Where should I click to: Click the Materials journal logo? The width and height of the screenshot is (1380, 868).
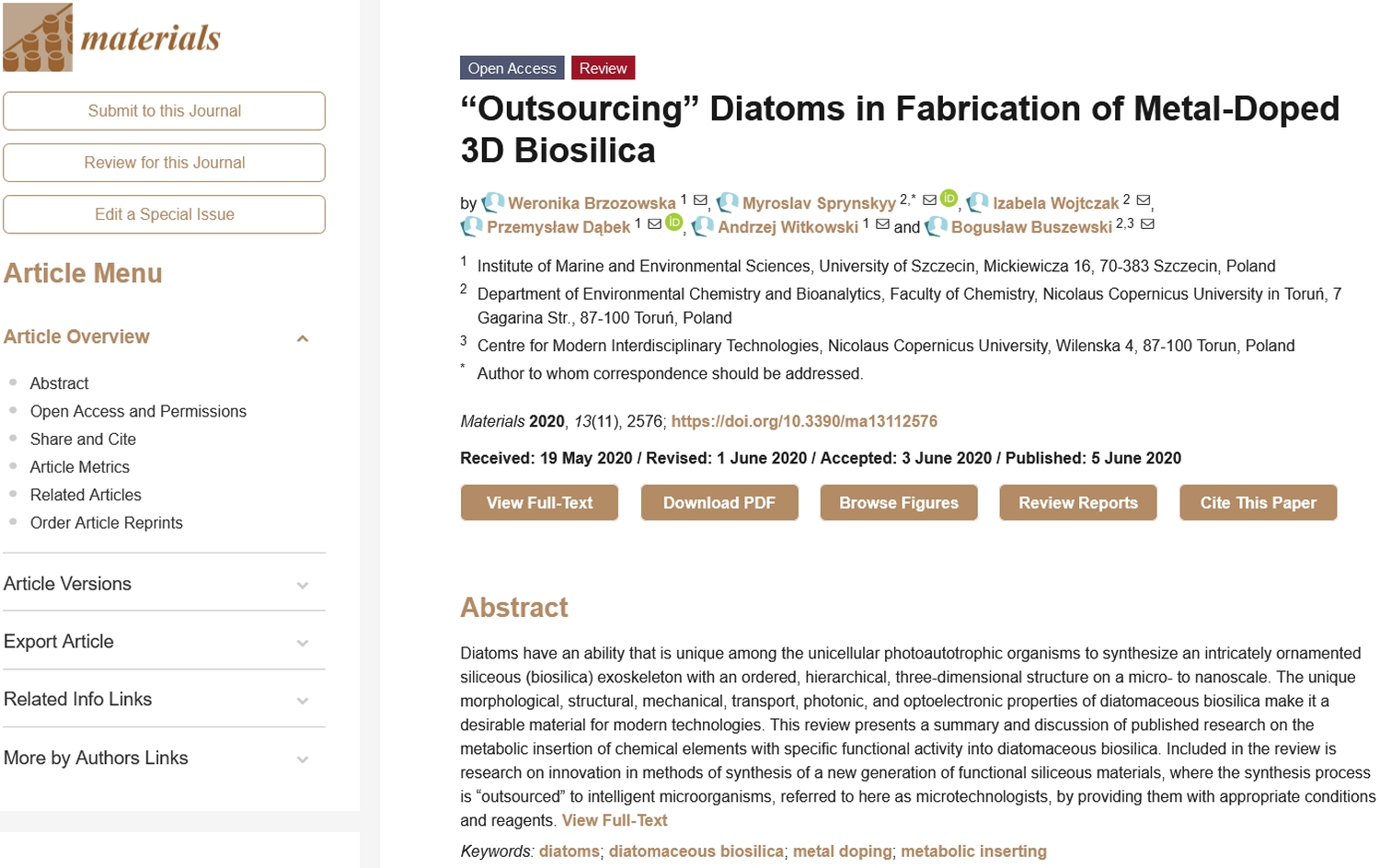(x=112, y=37)
